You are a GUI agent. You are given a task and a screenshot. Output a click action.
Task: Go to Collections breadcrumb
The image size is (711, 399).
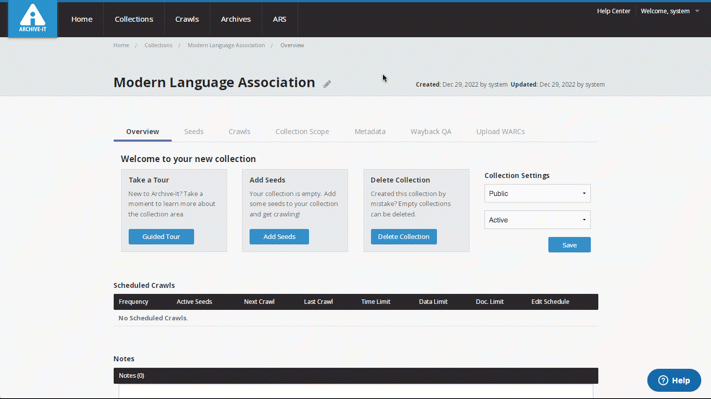(158, 45)
